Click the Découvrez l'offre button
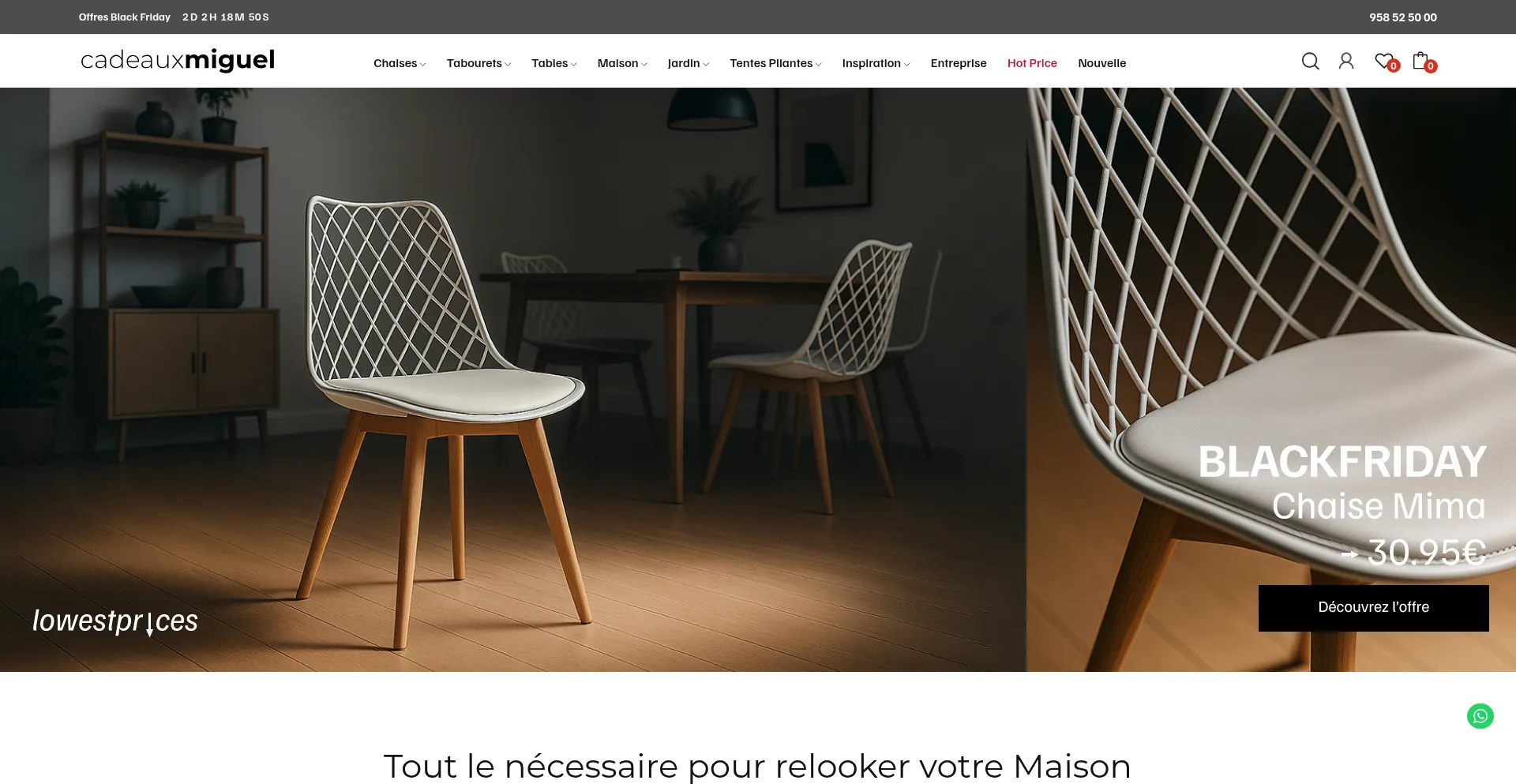The width and height of the screenshot is (1516, 784). pyautogui.click(x=1374, y=608)
